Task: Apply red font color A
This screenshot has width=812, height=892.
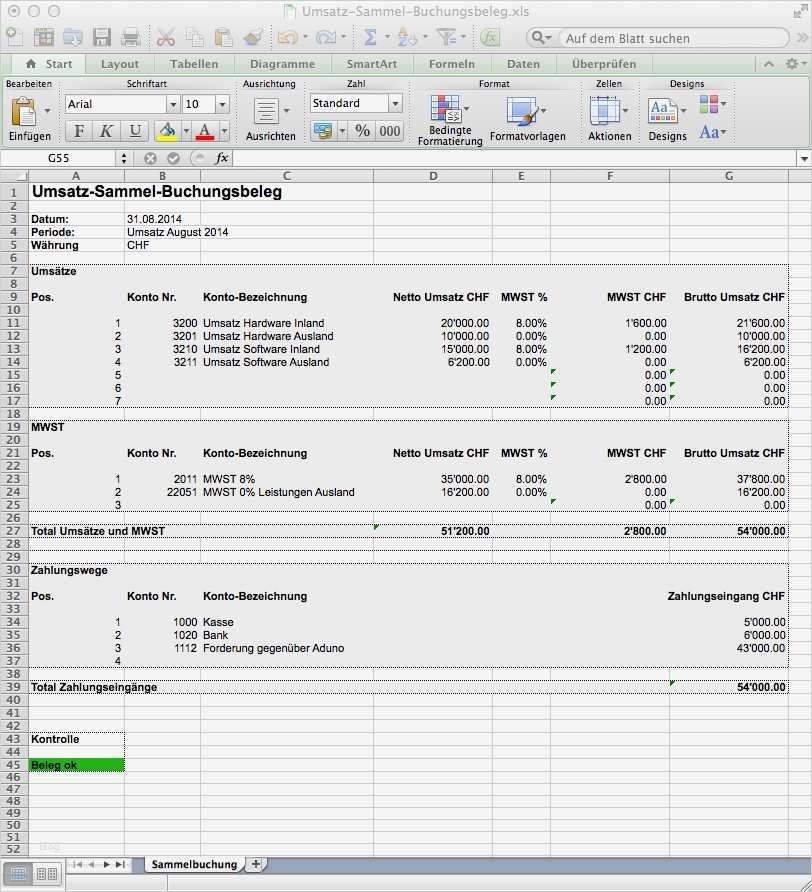Action: [x=205, y=131]
